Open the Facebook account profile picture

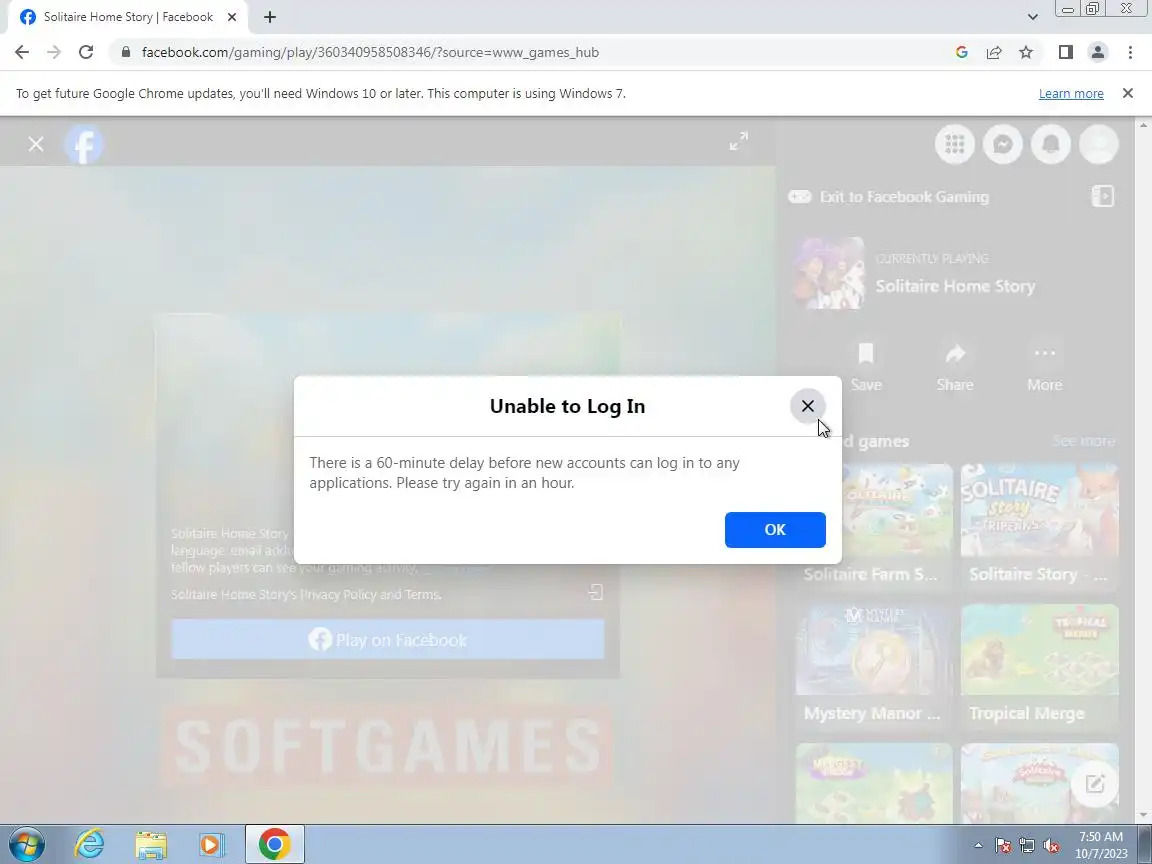(x=1098, y=144)
